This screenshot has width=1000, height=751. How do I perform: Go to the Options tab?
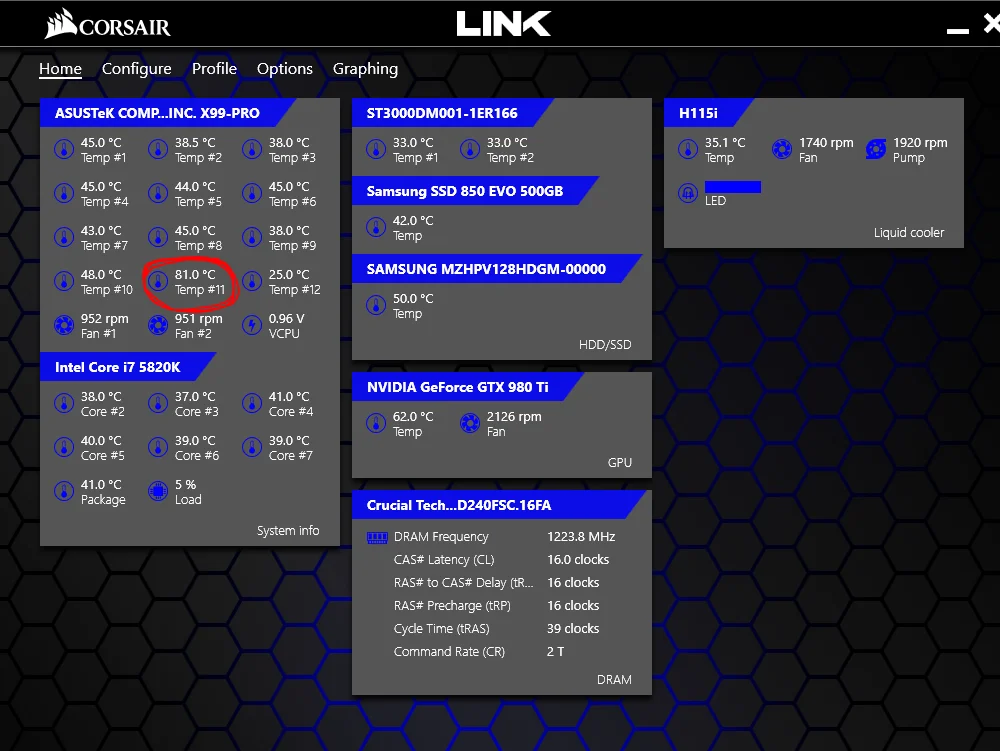[284, 69]
